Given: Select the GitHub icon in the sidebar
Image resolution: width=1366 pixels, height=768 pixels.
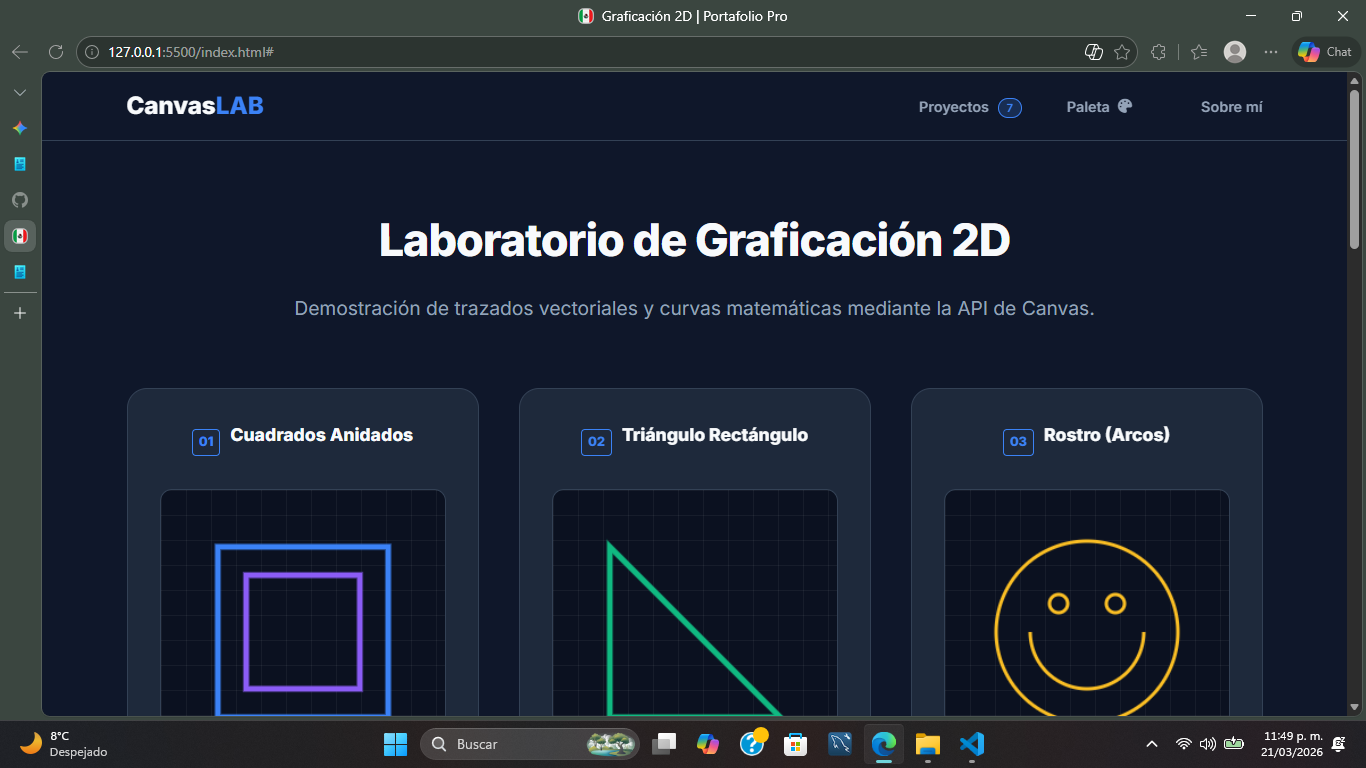Looking at the screenshot, I should tap(20, 200).
